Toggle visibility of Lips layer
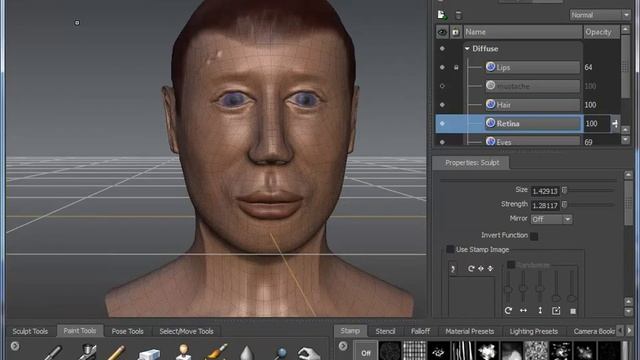This screenshot has width=640, height=360. coord(442,67)
